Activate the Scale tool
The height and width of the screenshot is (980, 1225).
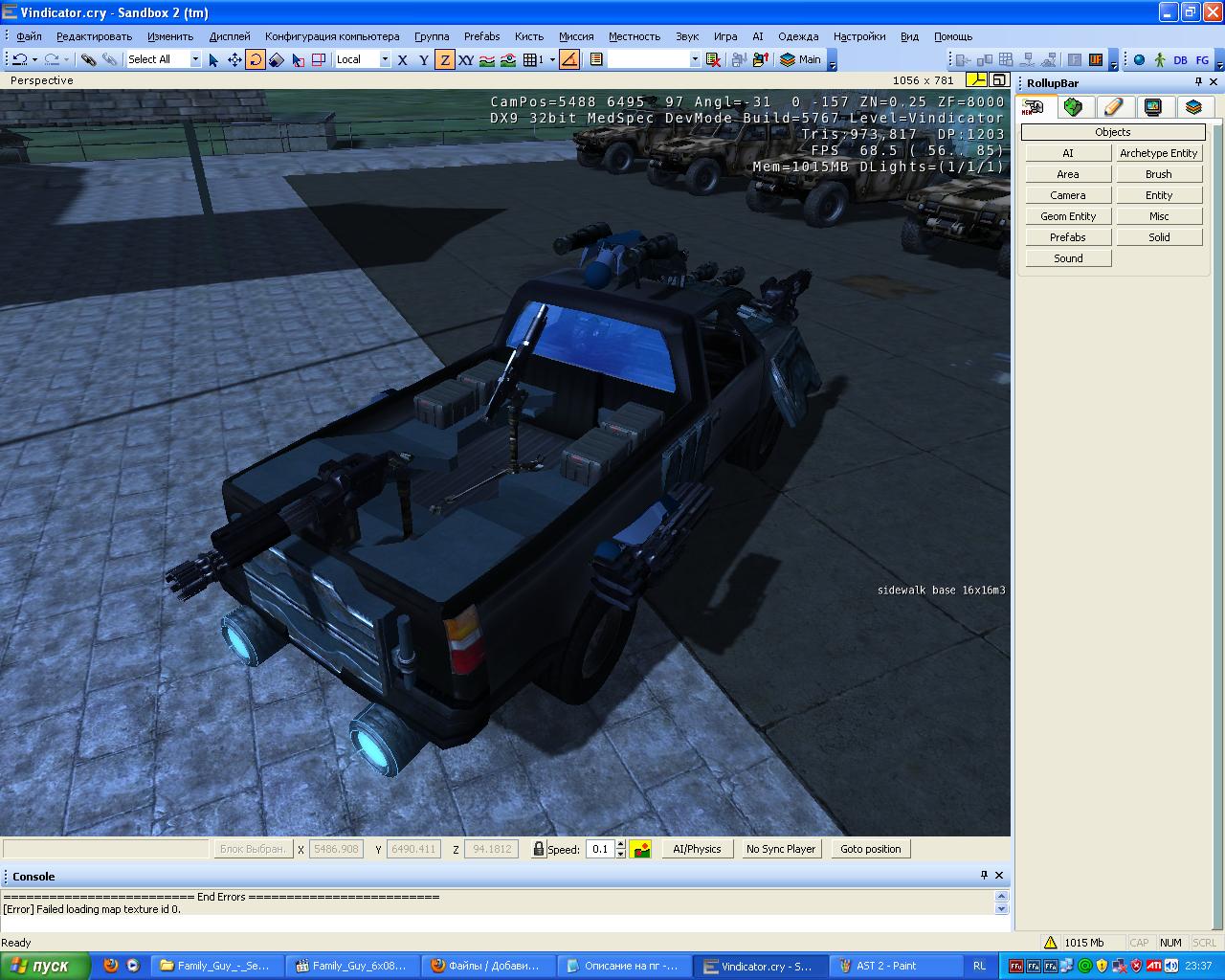click(x=277, y=59)
